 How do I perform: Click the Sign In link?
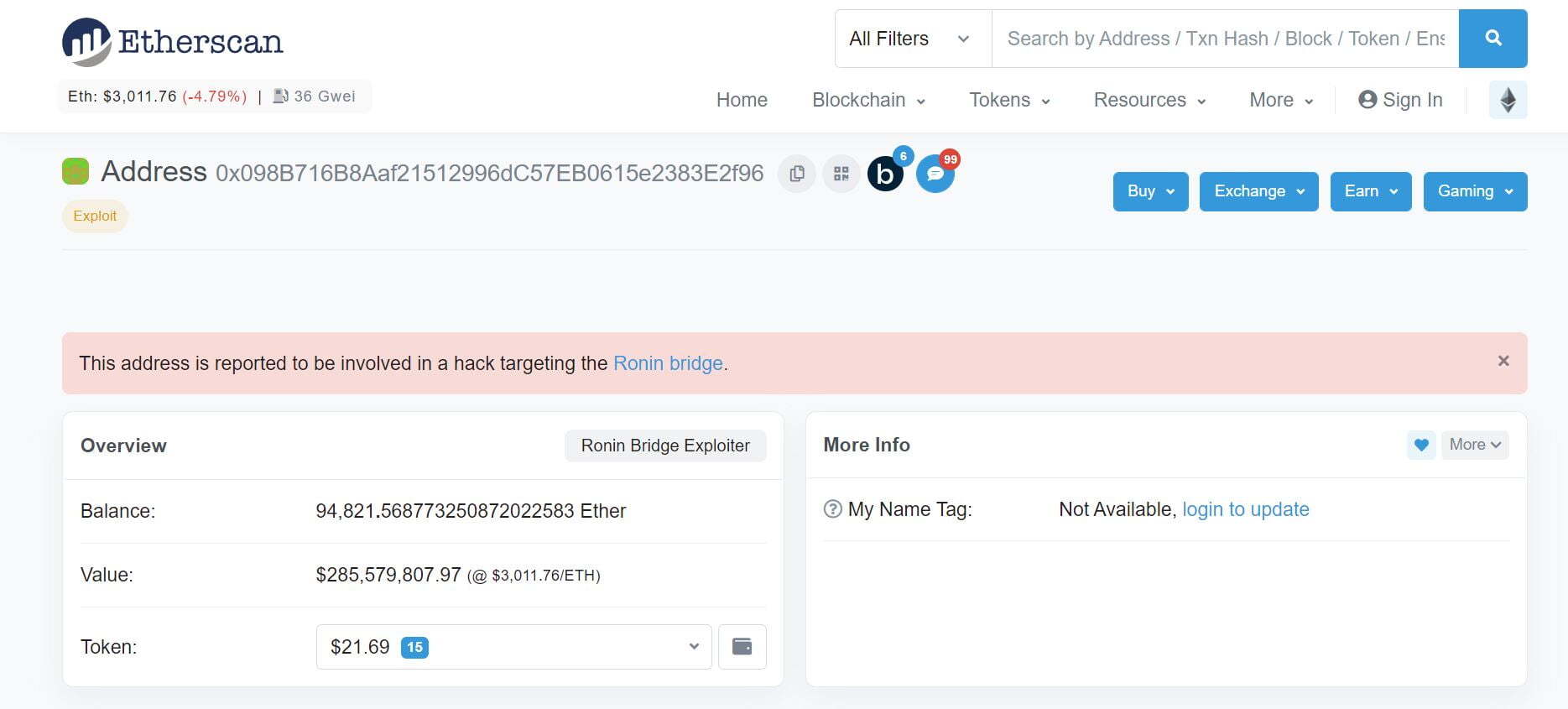pos(1400,100)
